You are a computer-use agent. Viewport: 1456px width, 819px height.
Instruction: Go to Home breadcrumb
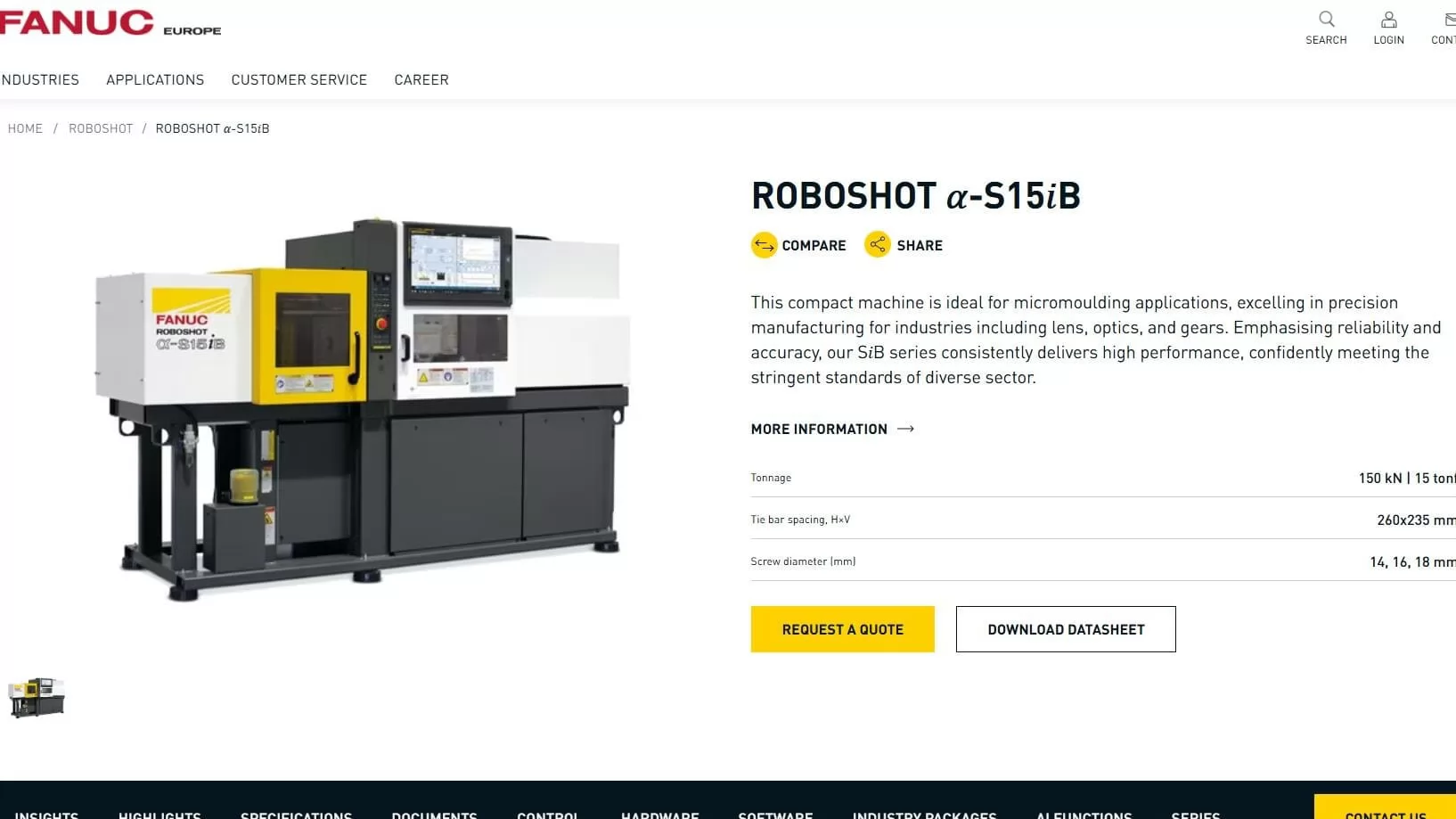pos(25,128)
